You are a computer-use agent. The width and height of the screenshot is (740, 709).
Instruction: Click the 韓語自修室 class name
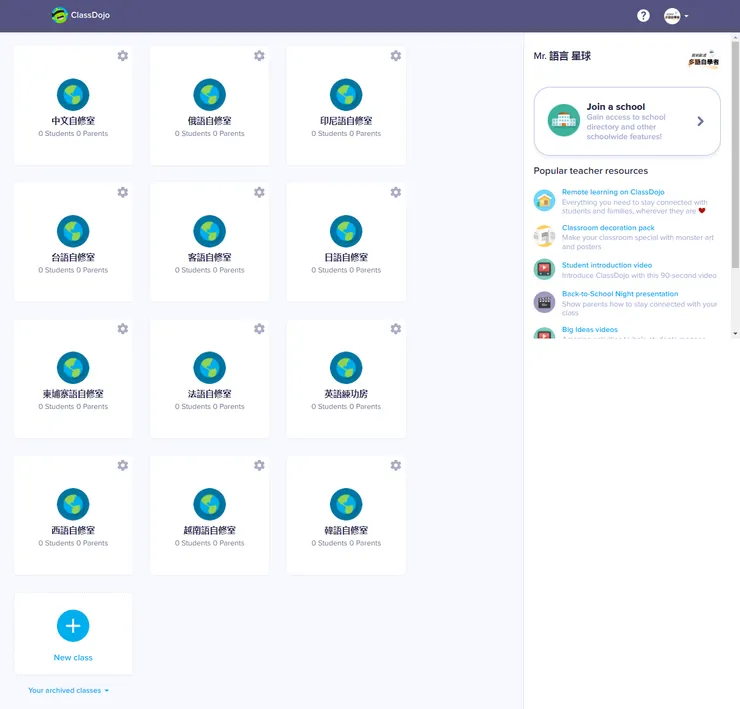[x=346, y=530]
